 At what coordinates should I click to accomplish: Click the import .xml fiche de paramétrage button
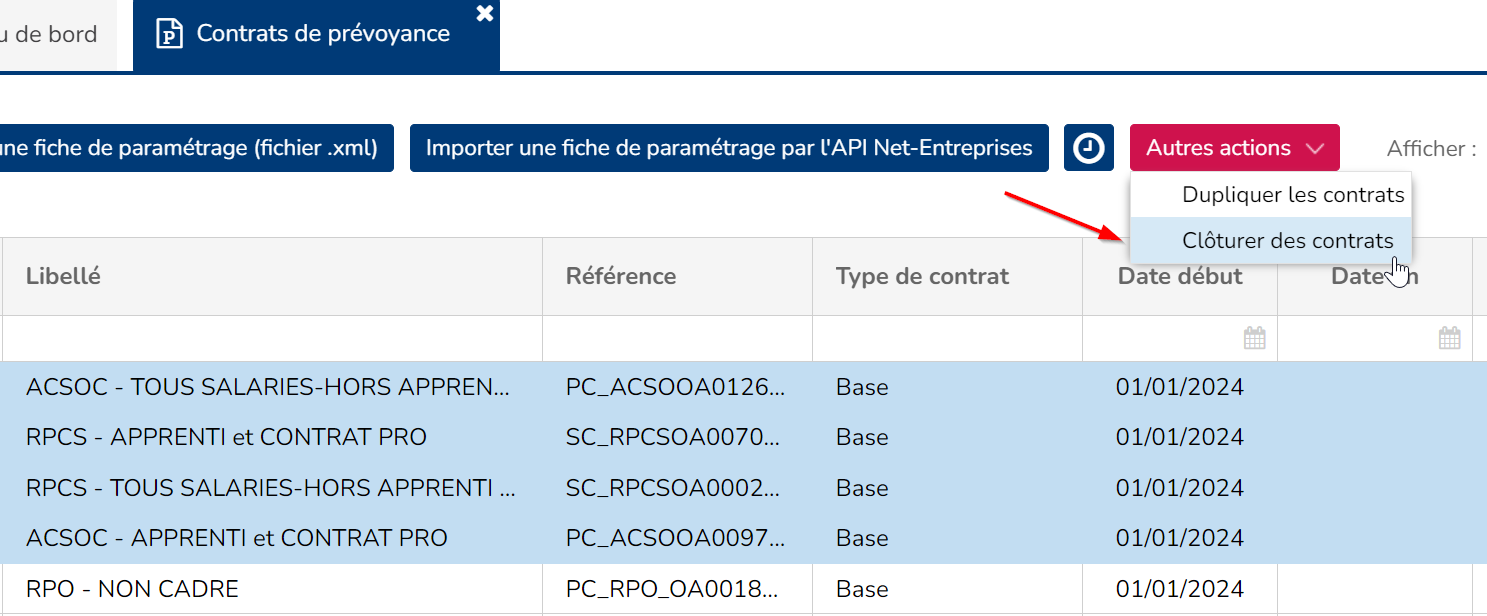click(x=190, y=148)
